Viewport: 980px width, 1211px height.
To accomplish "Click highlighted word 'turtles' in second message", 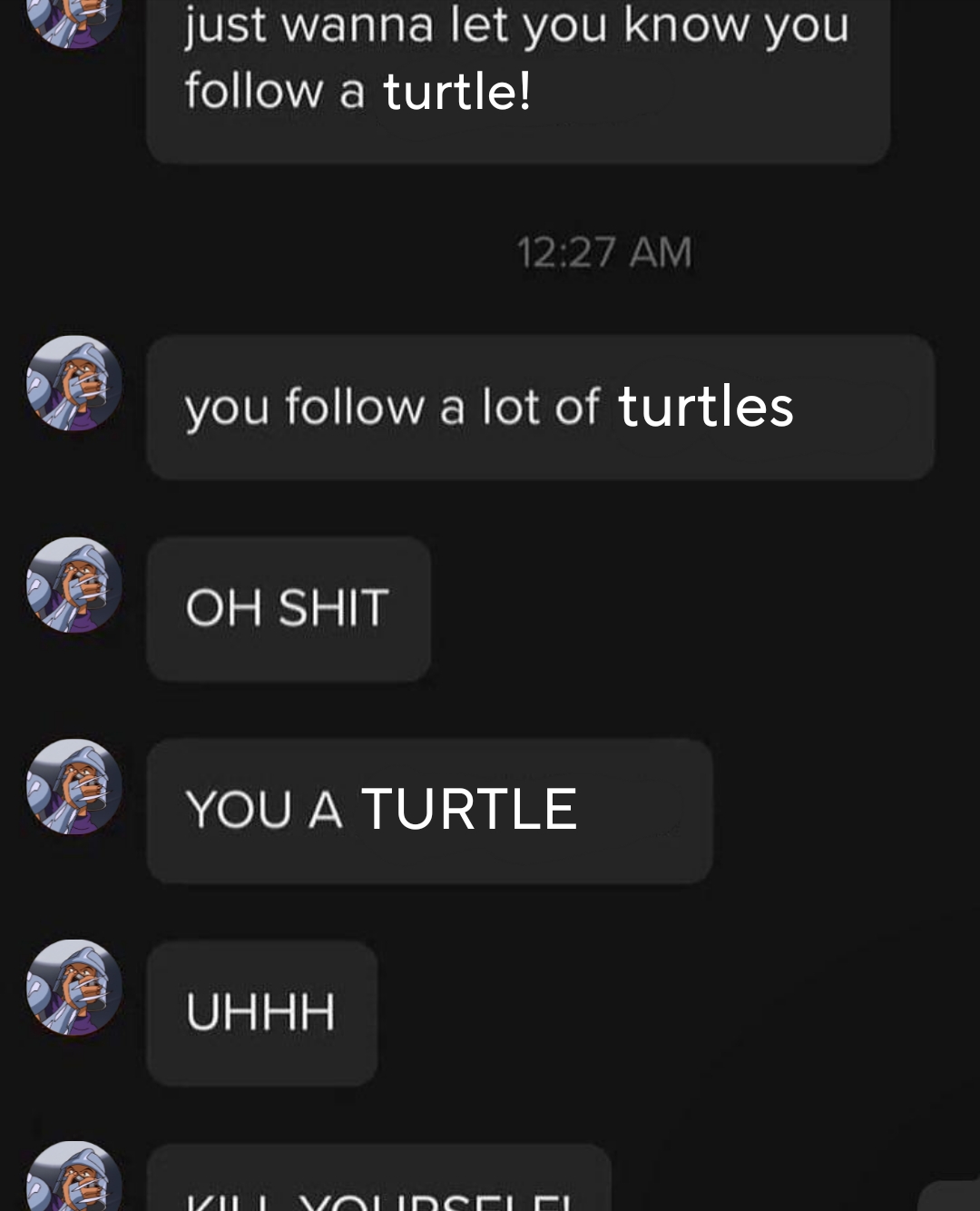I will coord(705,407).
